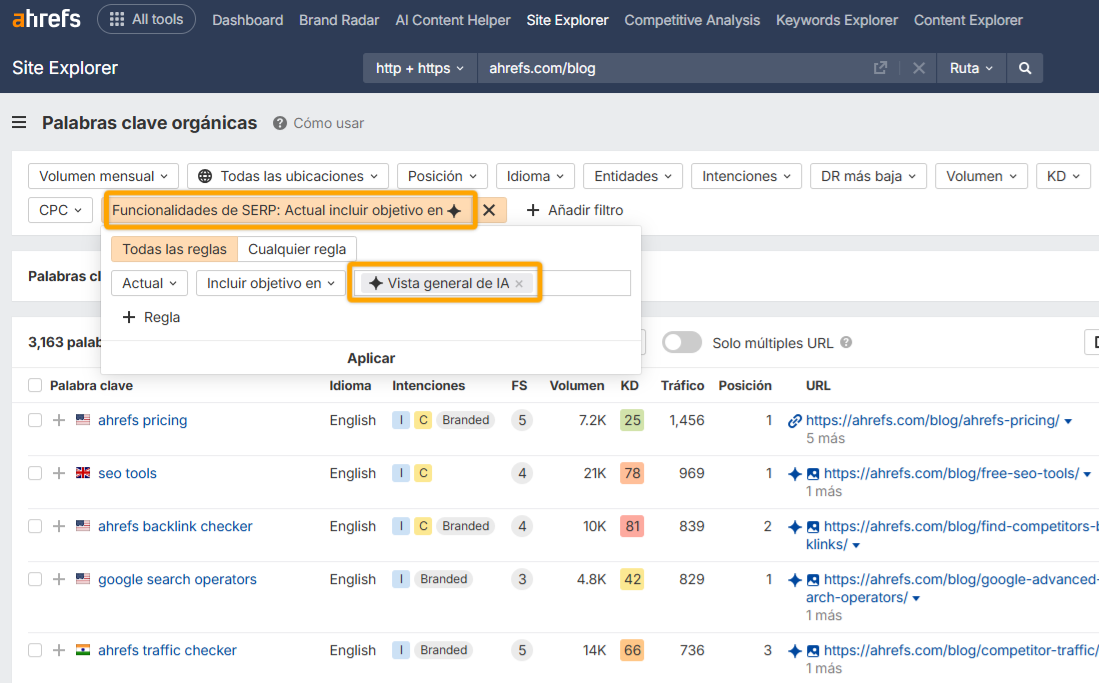The image size is (1099, 683).
Task: Open the Cómo usar help link
Action: tap(319, 123)
